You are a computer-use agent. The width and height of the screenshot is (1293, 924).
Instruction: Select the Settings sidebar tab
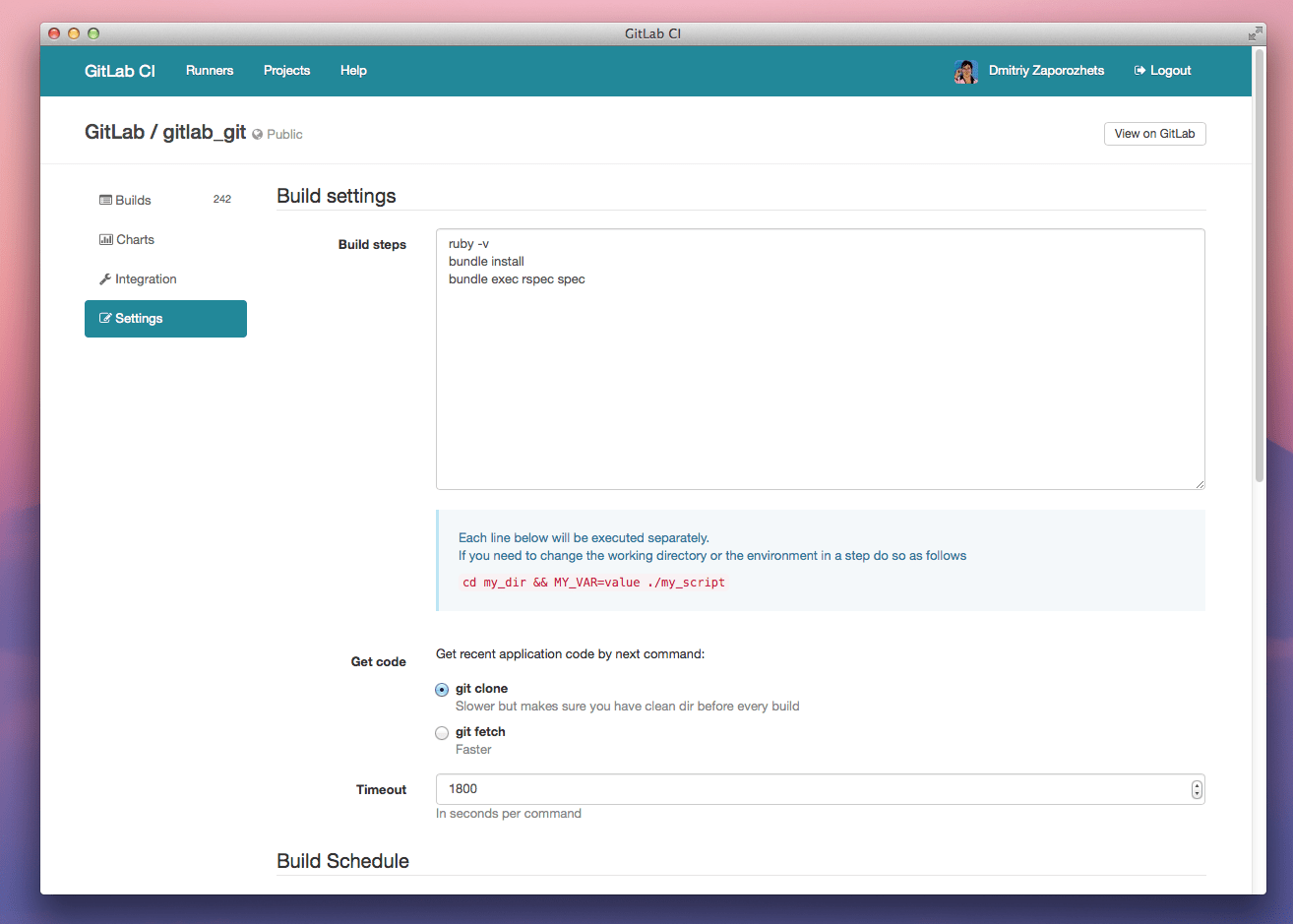tap(165, 319)
